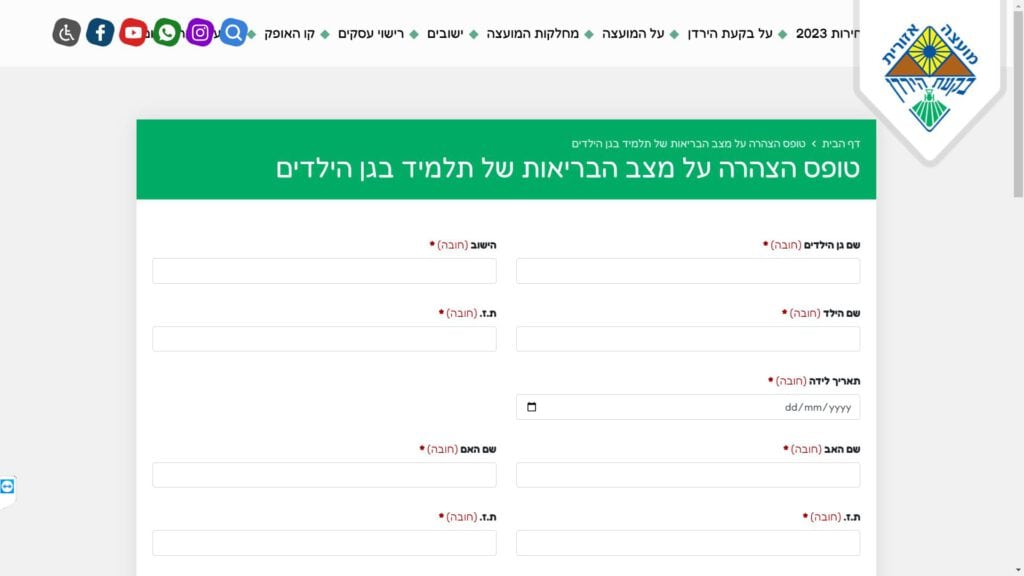Click the WhatsApp icon
The height and width of the screenshot is (576, 1024).
[167, 33]
